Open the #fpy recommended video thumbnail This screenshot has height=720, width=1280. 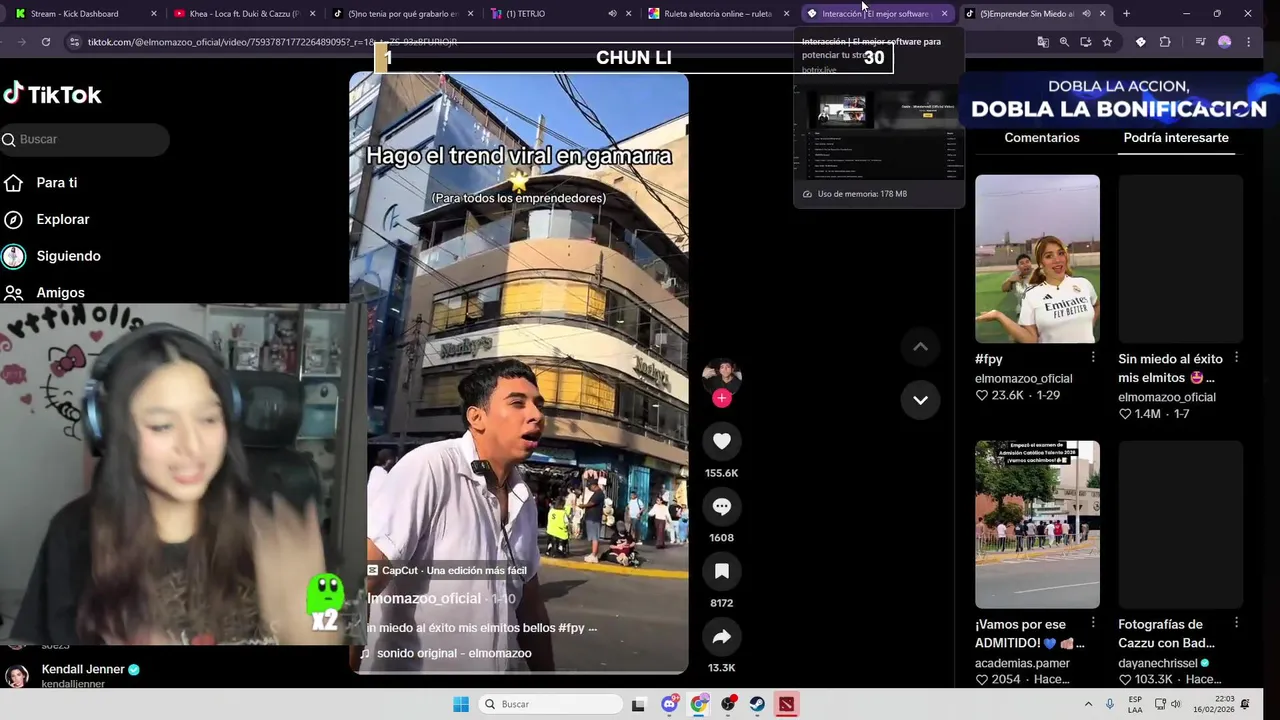[1037, 259]
